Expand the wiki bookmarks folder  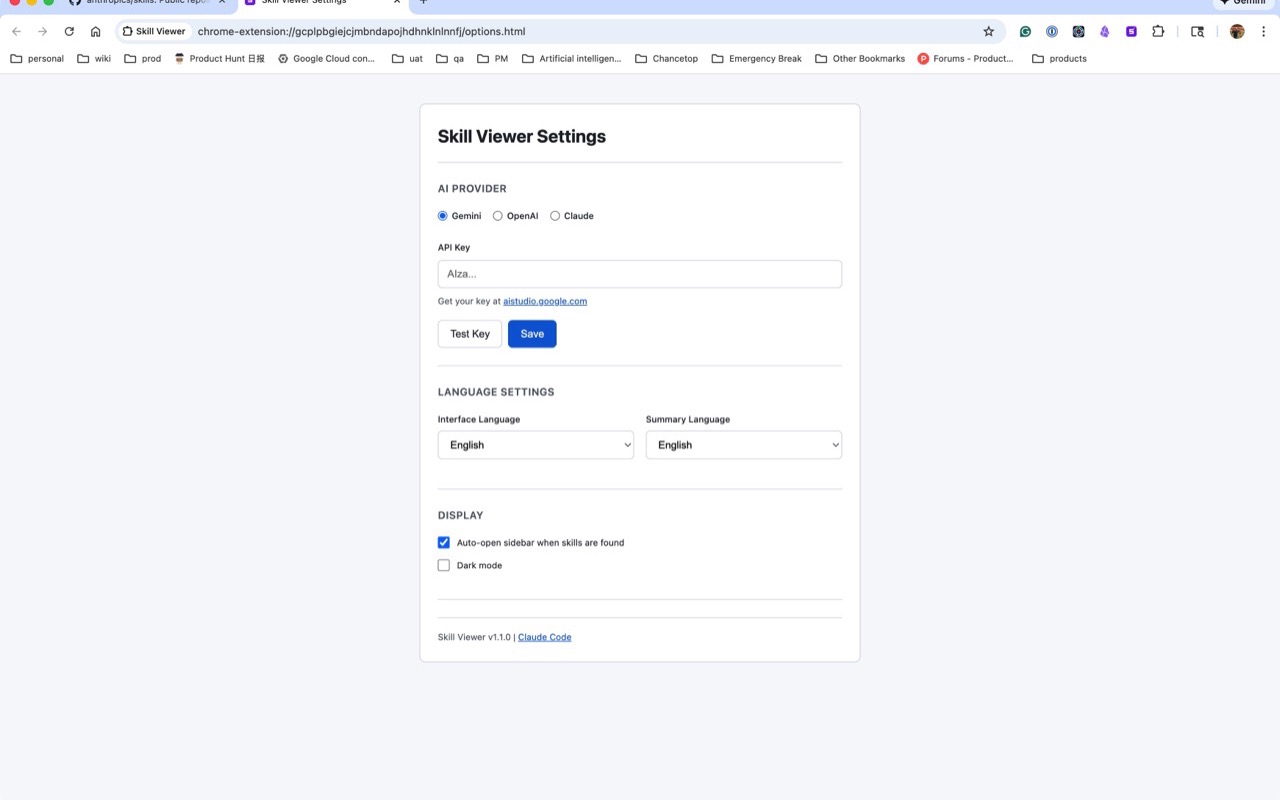pyautogui.click(x=94, y=59)
